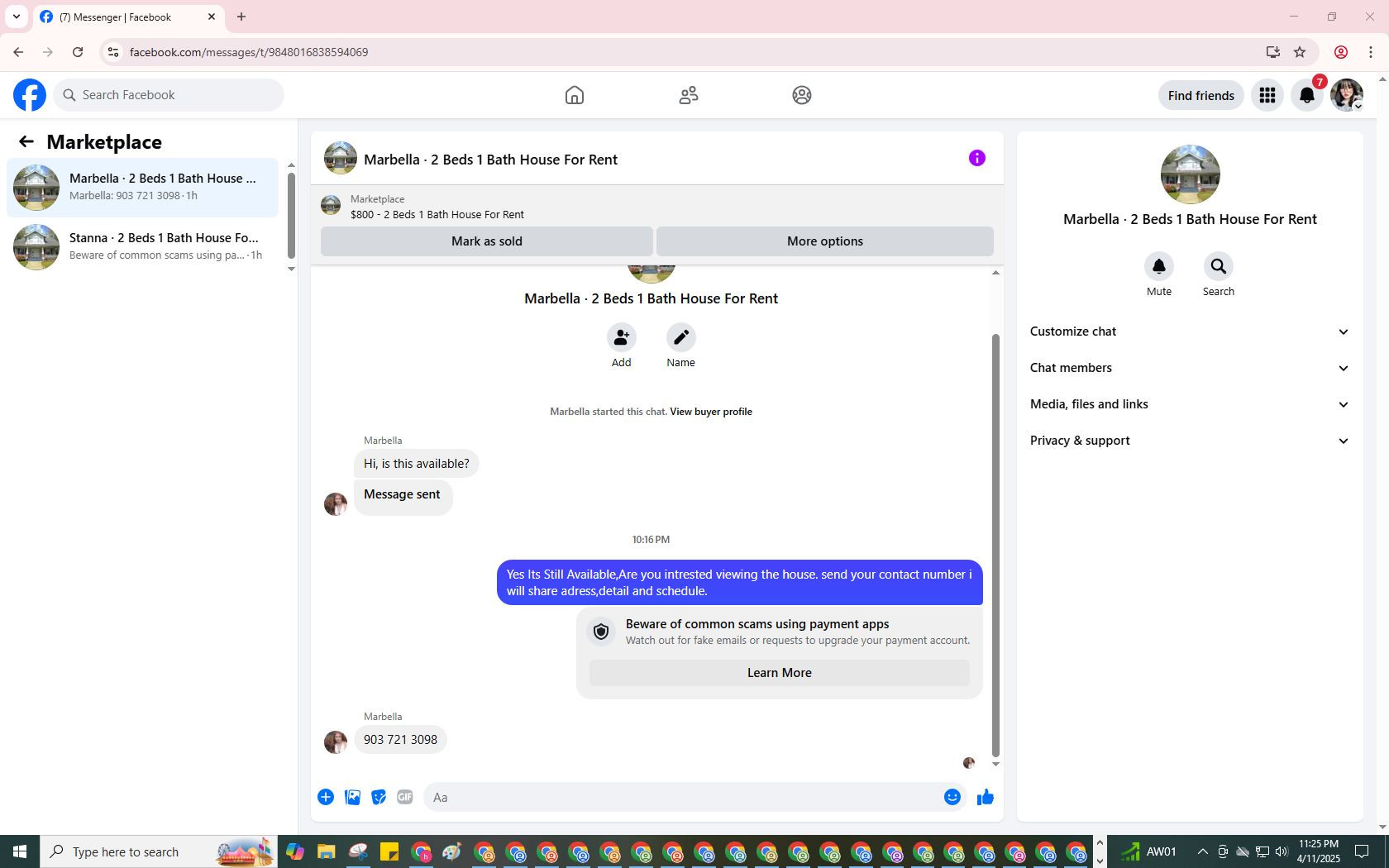Expand Media, files and links section
Viewport: 1389px width, 868px height.
pyautogui.click(x=1190, y=404)
